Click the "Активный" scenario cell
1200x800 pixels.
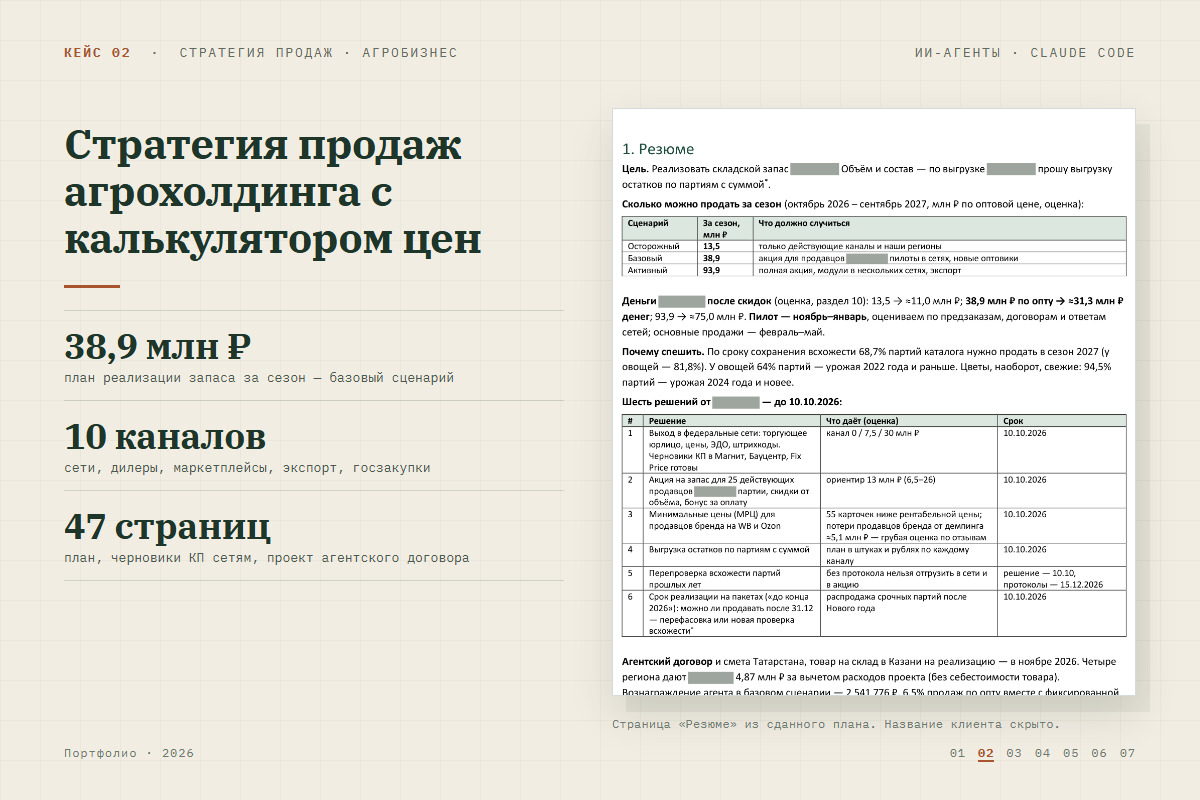point(659,270)
